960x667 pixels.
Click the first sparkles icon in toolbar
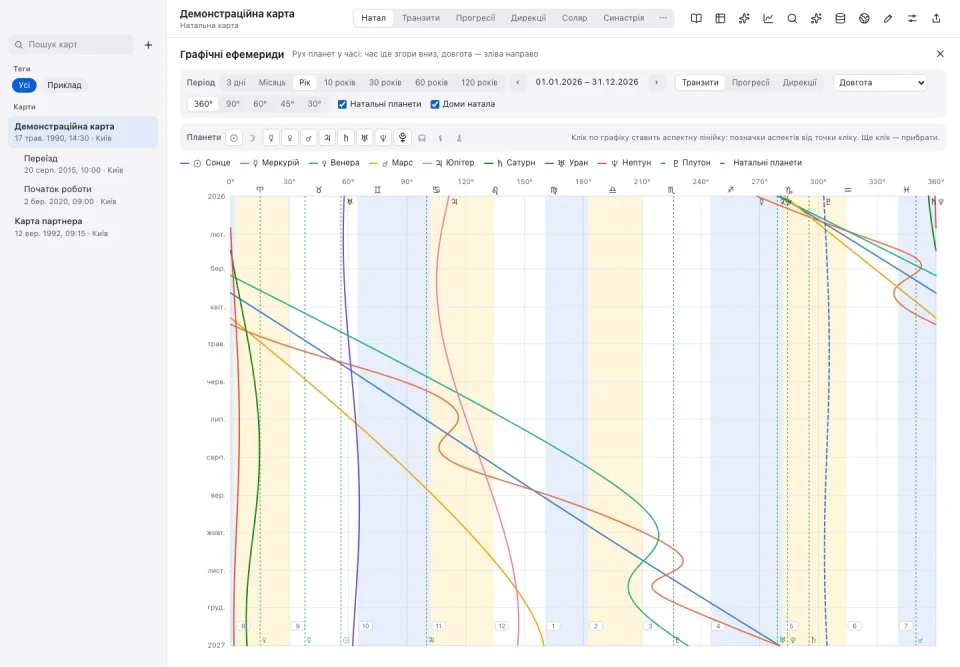(x=744, y=18)
